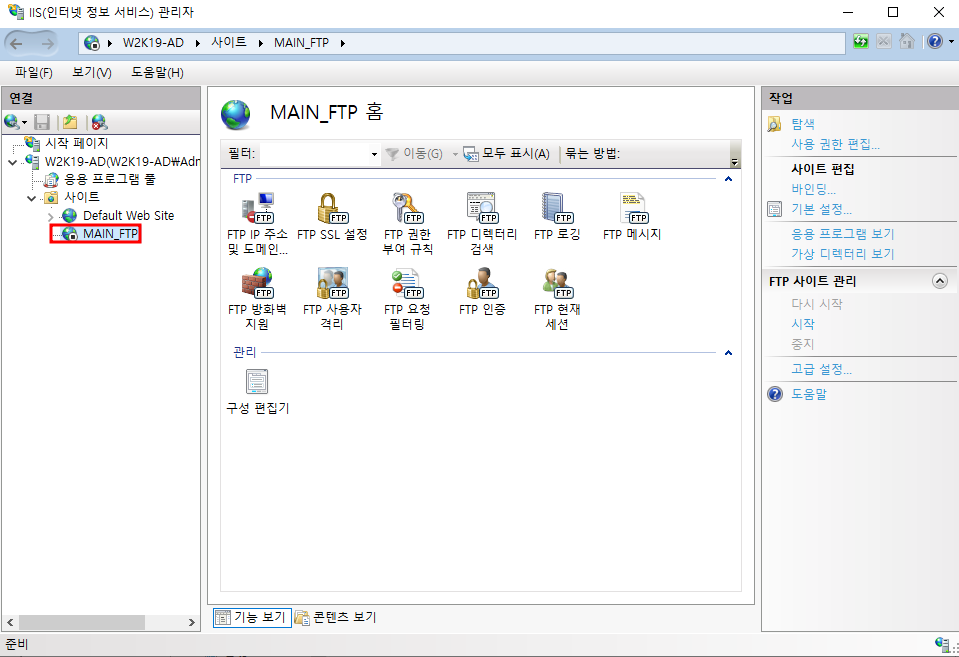Select 응용 프로그램 풀 in the tree
959x657 pixels.
point(109,179)
